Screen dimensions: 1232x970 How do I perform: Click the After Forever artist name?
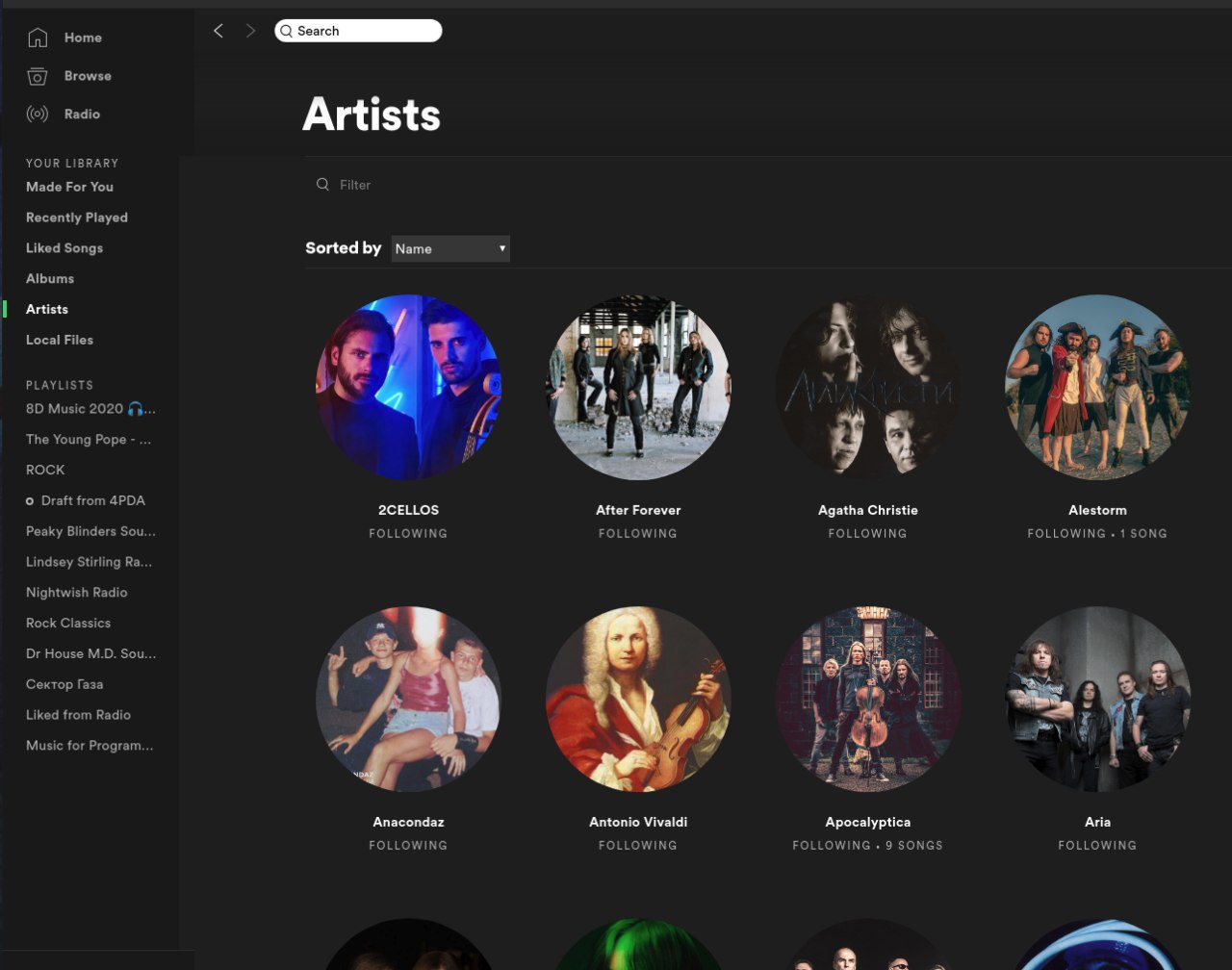coord(638,510)
